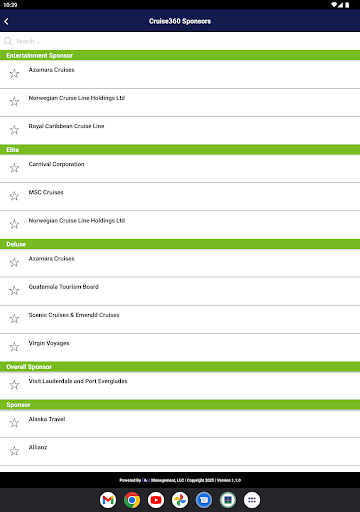Open the Search sponsors field
The width and height of the screenshot is (360, 512).
tap(180, 41)
